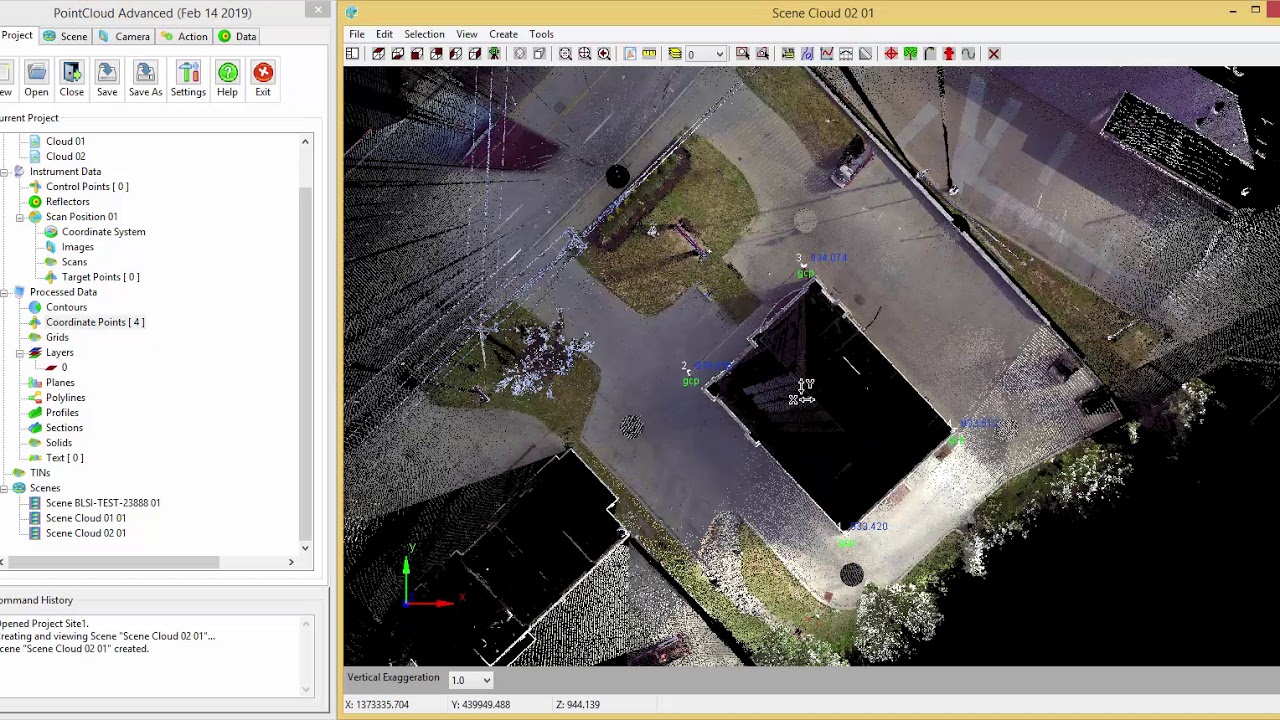Click the zoom out magnifier icon
The height and width of the screenshot is (720, 1280).
point(565,54)
